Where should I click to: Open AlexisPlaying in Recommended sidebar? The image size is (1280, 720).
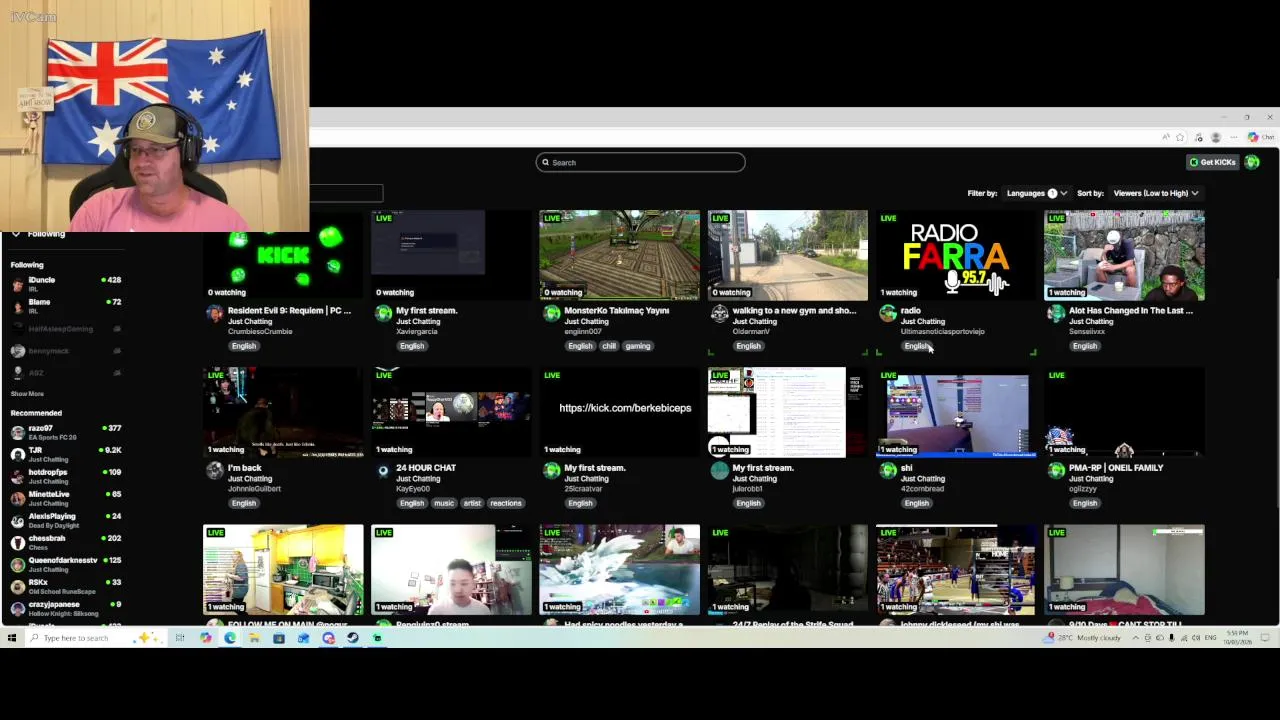tap(65, 520)
